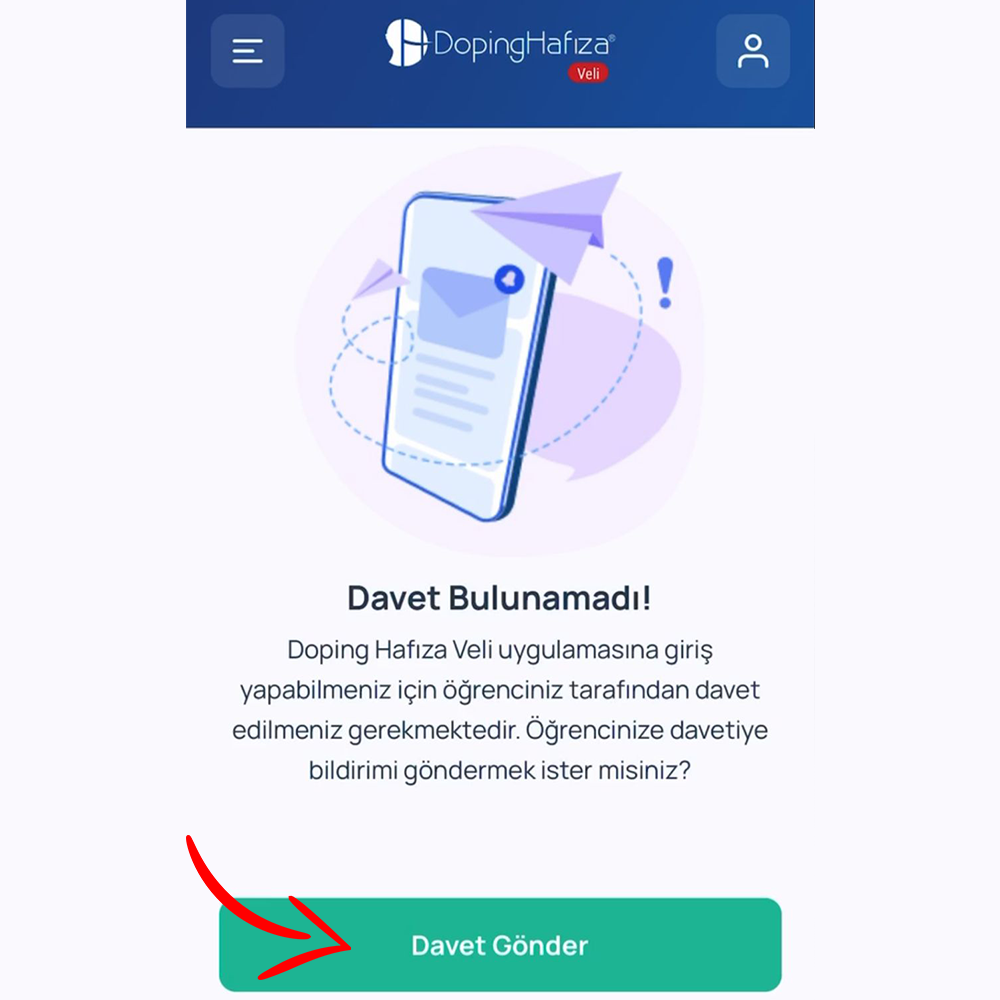Viewport: 1000px width, 1000px height.
Task: Open the user profile icon
Action: pyautogui.click(x=753, y=51)
